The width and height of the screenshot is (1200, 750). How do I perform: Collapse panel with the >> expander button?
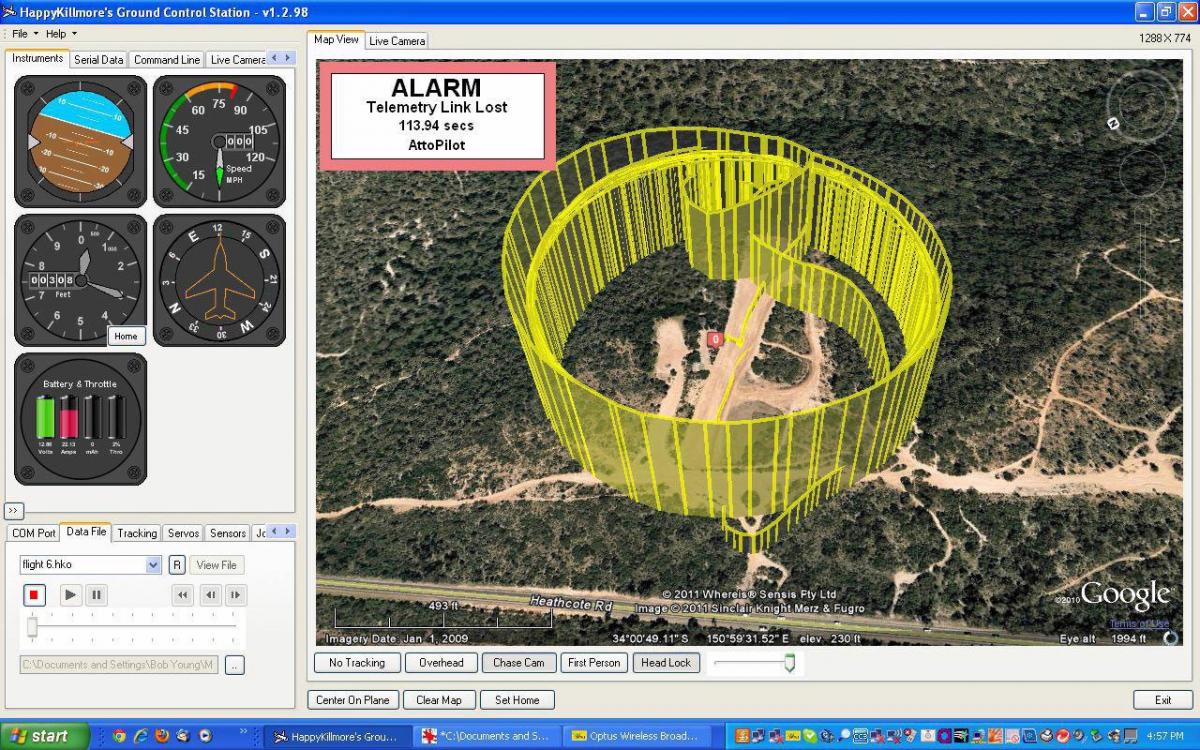(14, 510)
